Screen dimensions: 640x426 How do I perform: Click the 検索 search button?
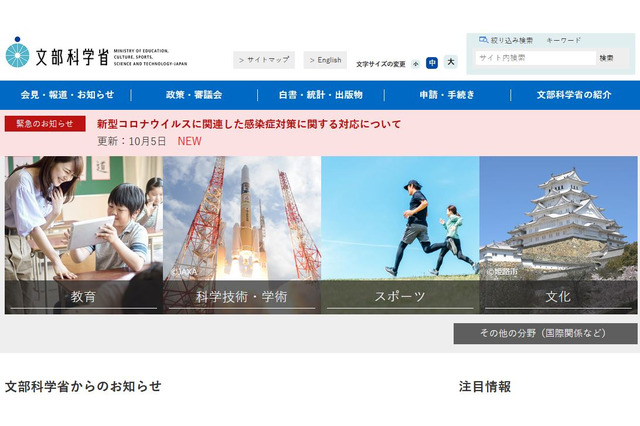pos(606,58)
